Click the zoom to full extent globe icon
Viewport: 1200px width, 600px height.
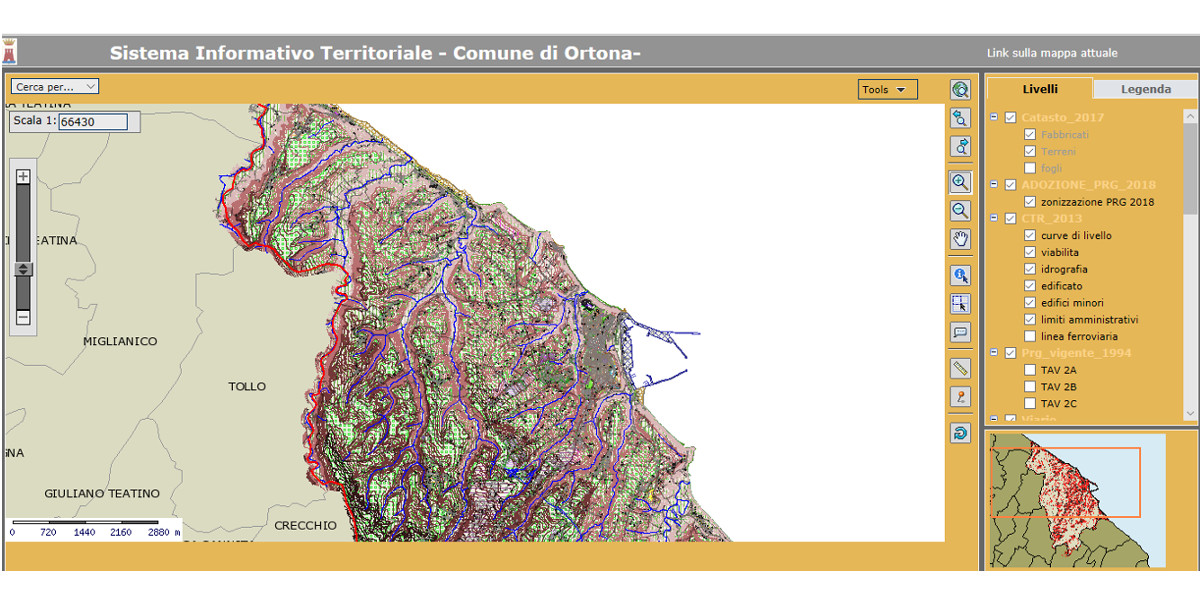[x=960, y=90]
